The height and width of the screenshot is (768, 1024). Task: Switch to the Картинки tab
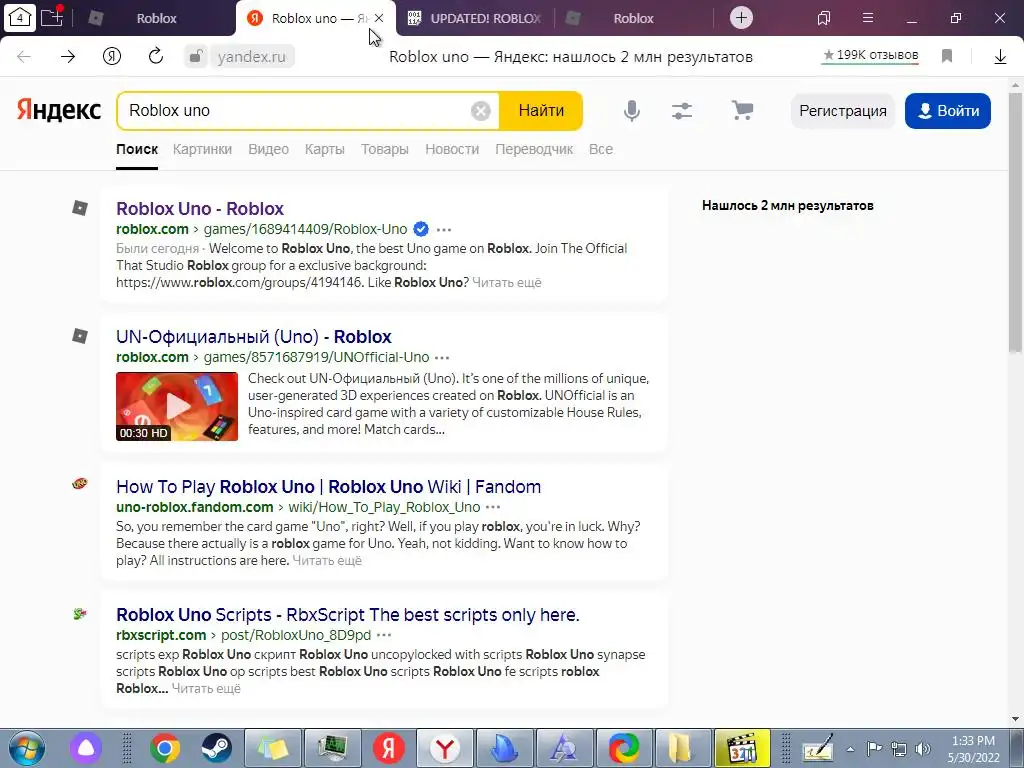pos(202,150)
